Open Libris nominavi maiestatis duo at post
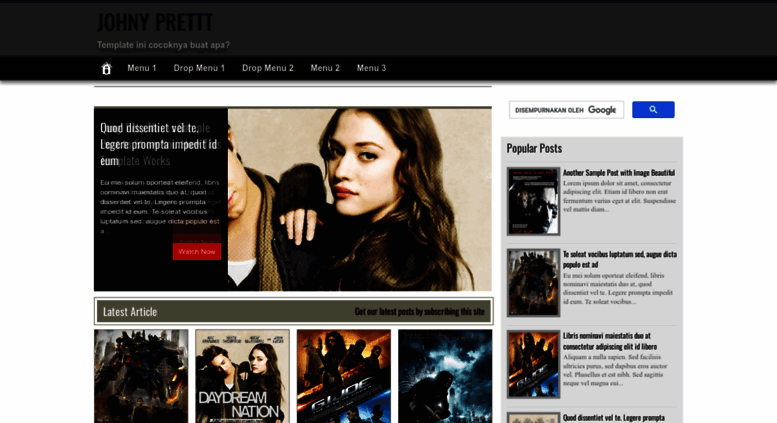The image size is (777, 423). pos(610,341)
